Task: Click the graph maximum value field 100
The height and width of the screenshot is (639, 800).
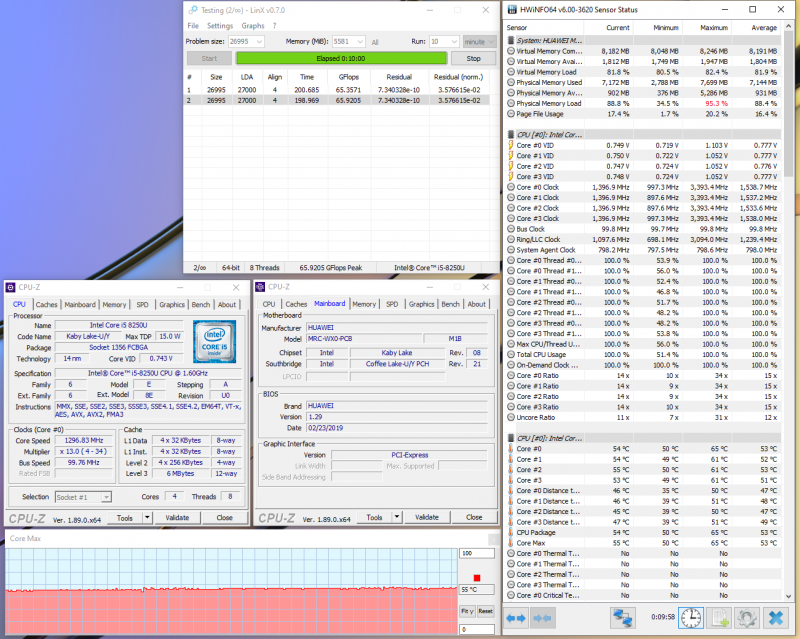Action: [x=477, y=553]
